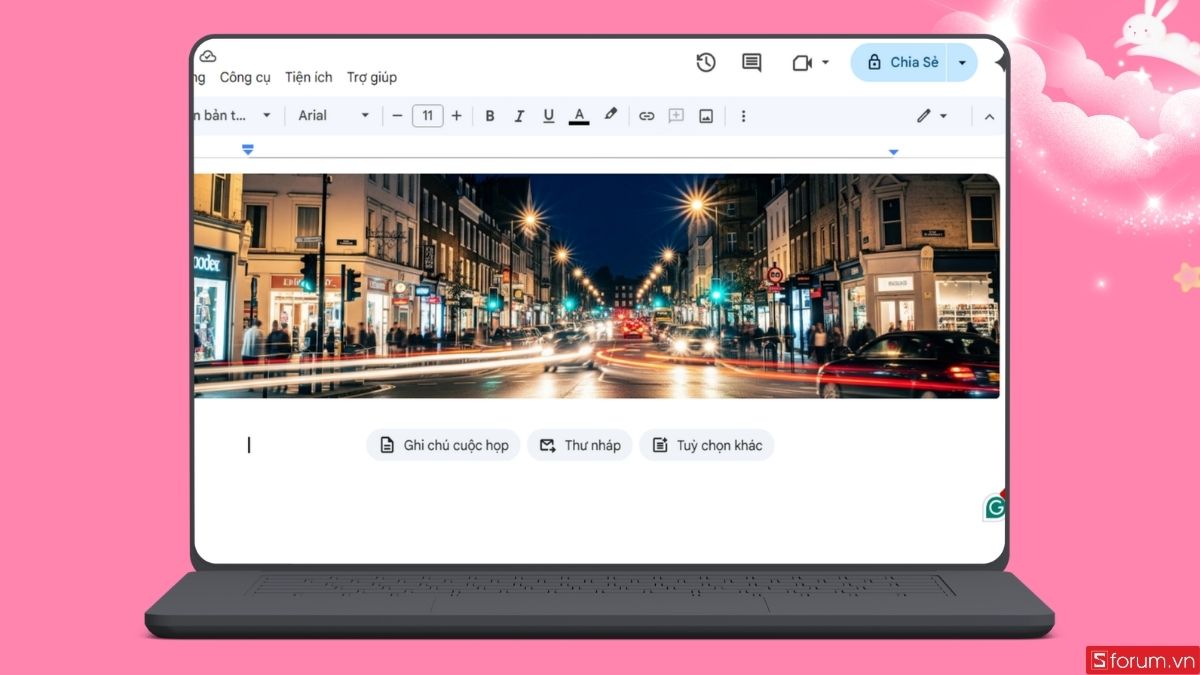
Task: Open the version history icon
Action: coord(706,62)
